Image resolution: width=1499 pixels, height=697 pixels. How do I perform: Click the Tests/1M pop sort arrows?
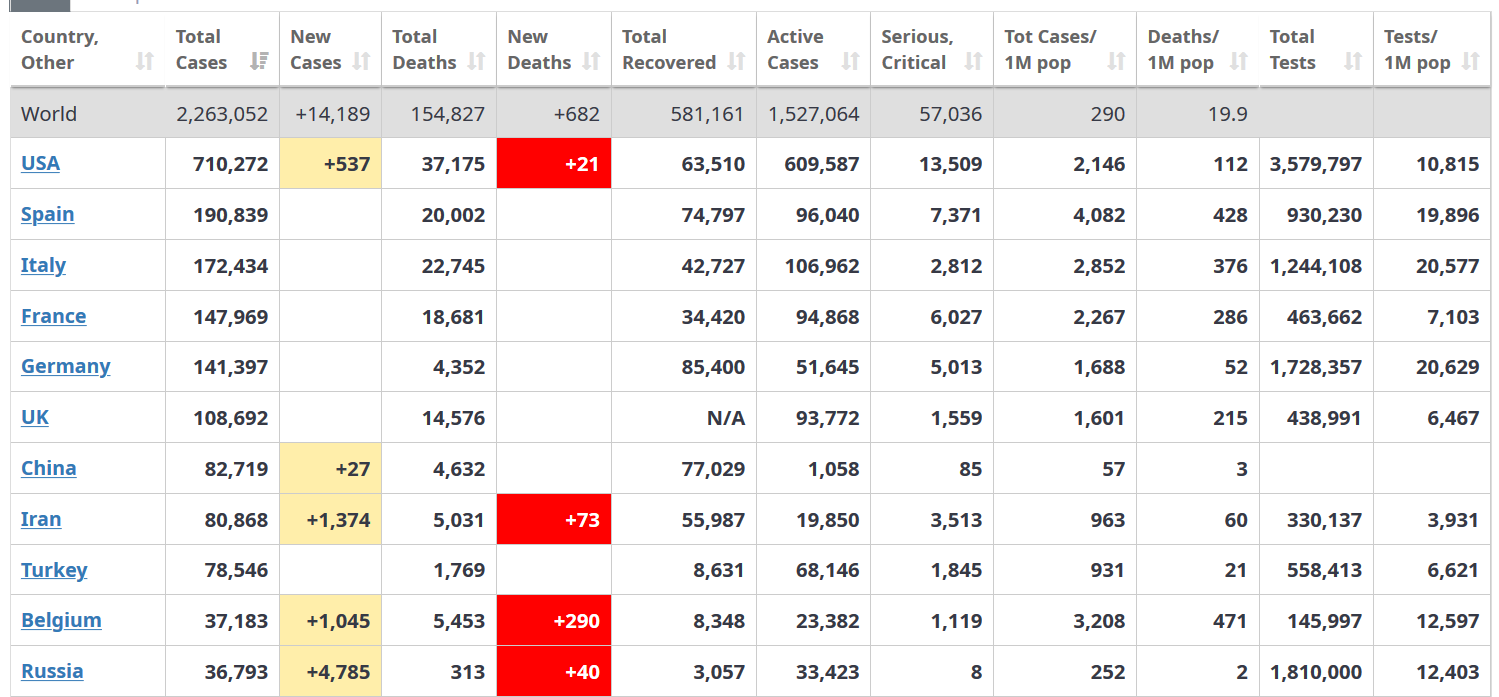click(x=1470, y=62)
